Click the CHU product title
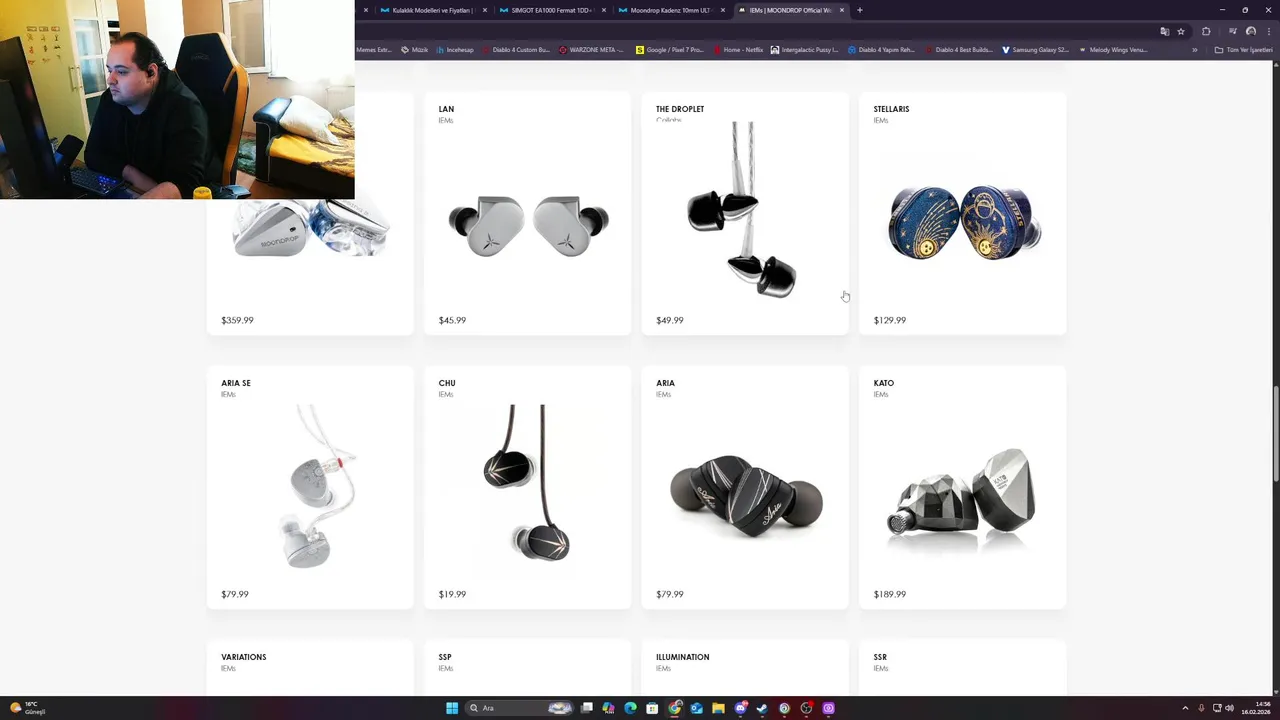The image size is (1280, 720). (x=447, y=383)
